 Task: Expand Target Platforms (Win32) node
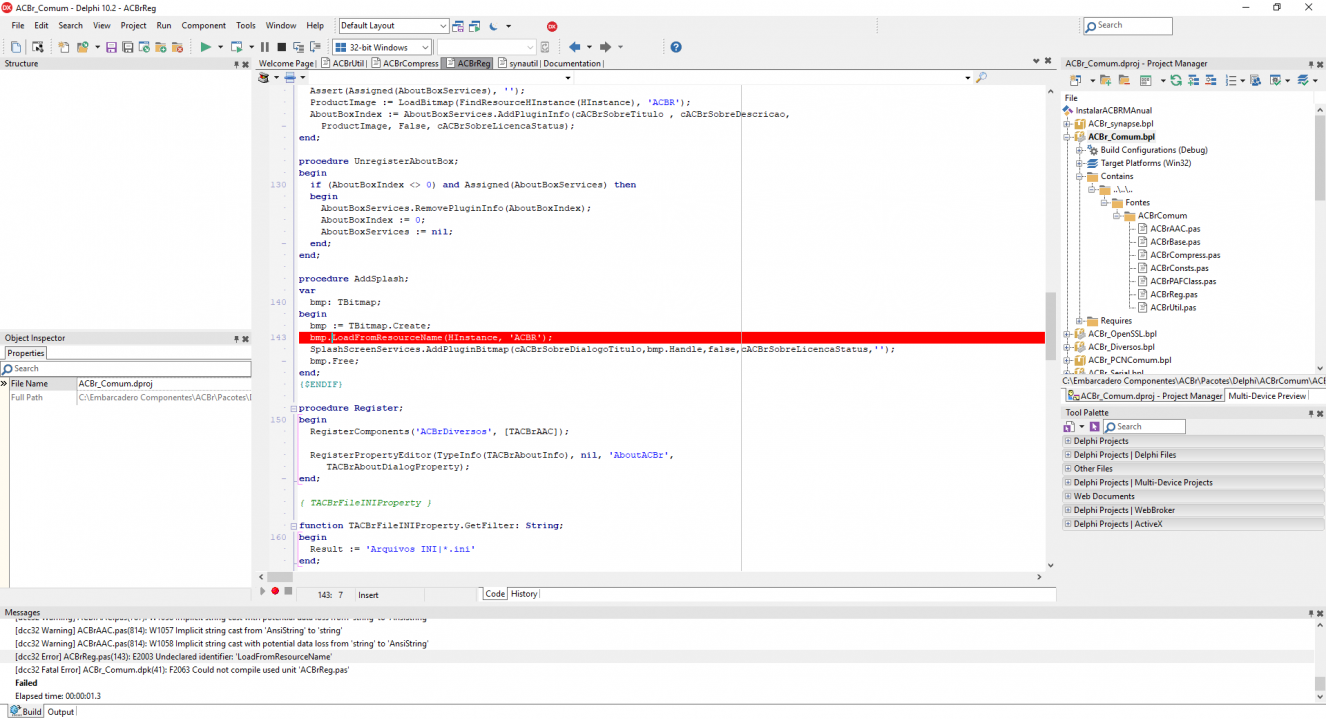(x=1081, y=163)
